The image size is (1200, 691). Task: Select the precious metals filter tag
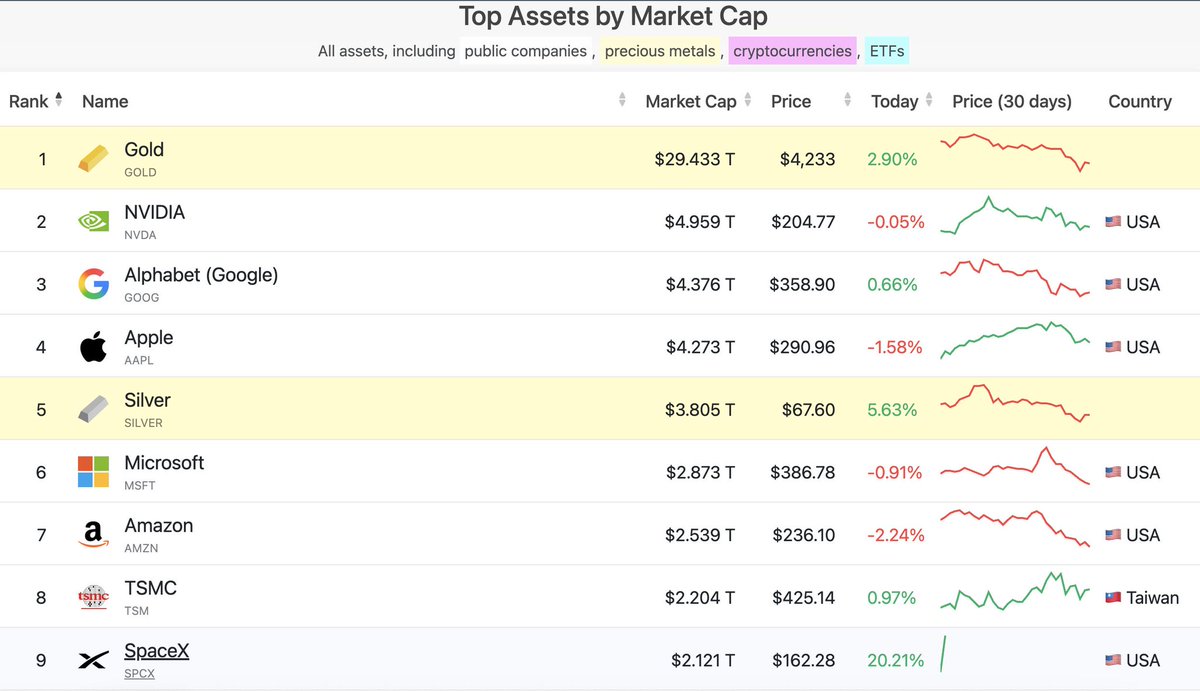[x=660, y=51]
